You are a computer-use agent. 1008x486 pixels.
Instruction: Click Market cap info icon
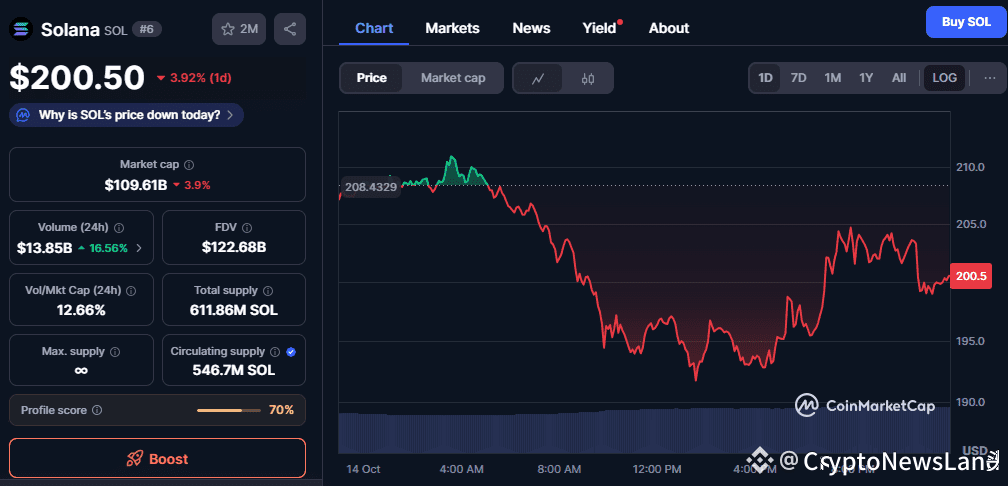coord(189,164)
